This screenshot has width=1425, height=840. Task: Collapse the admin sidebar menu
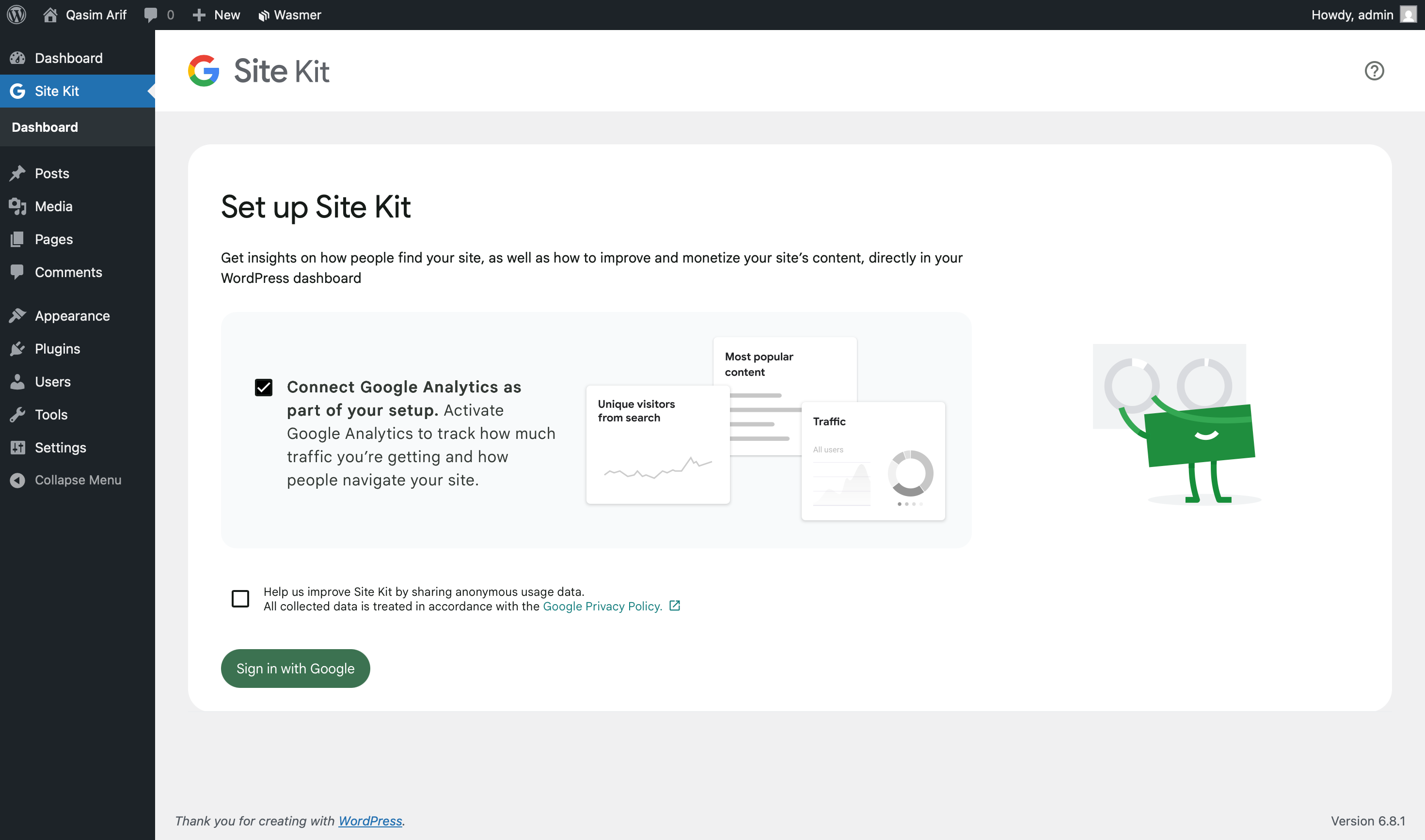pos(78,480)
